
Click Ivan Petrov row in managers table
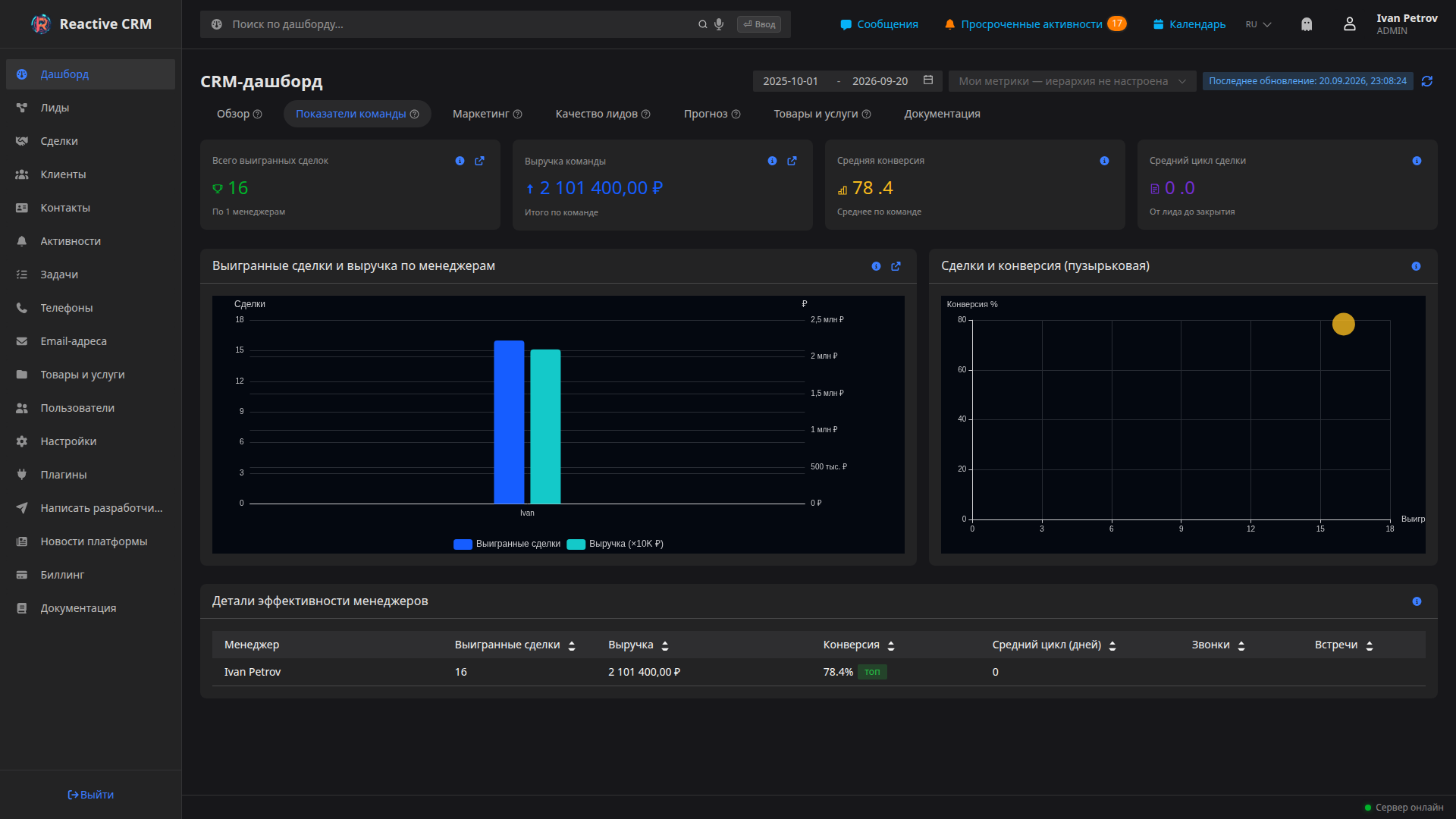coord(818,672)
